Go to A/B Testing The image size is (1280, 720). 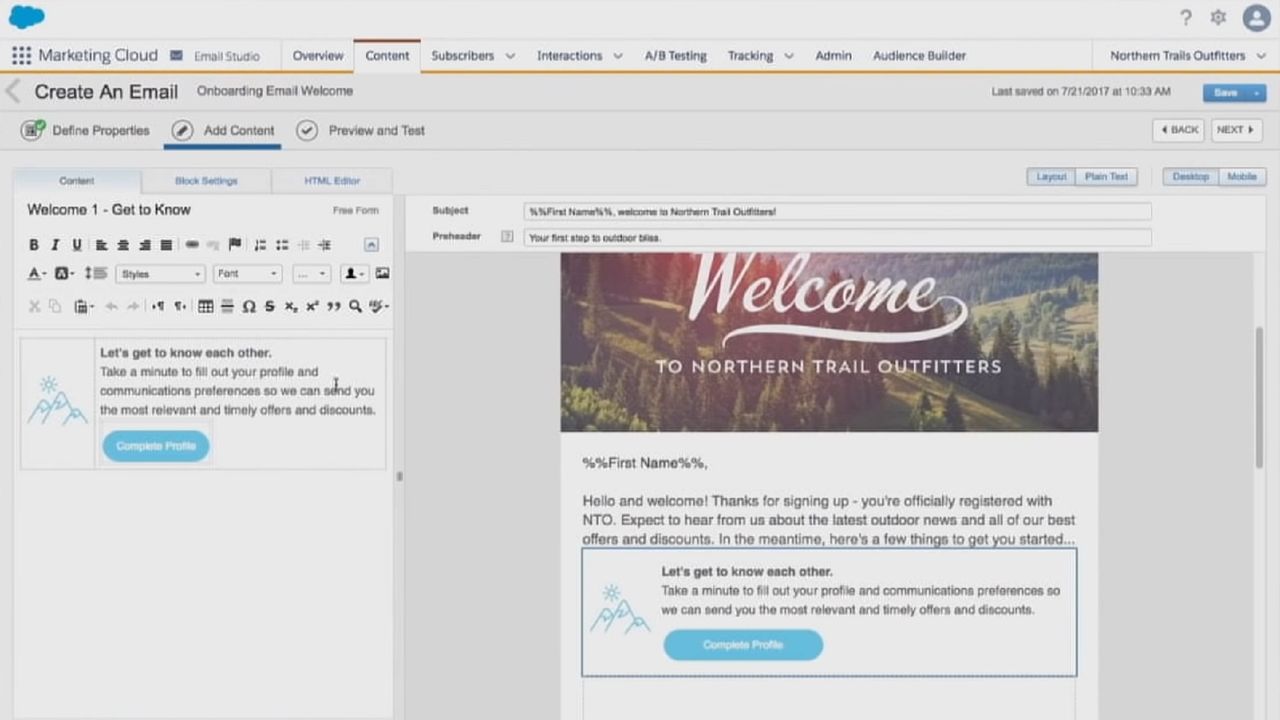pos(676,56)
